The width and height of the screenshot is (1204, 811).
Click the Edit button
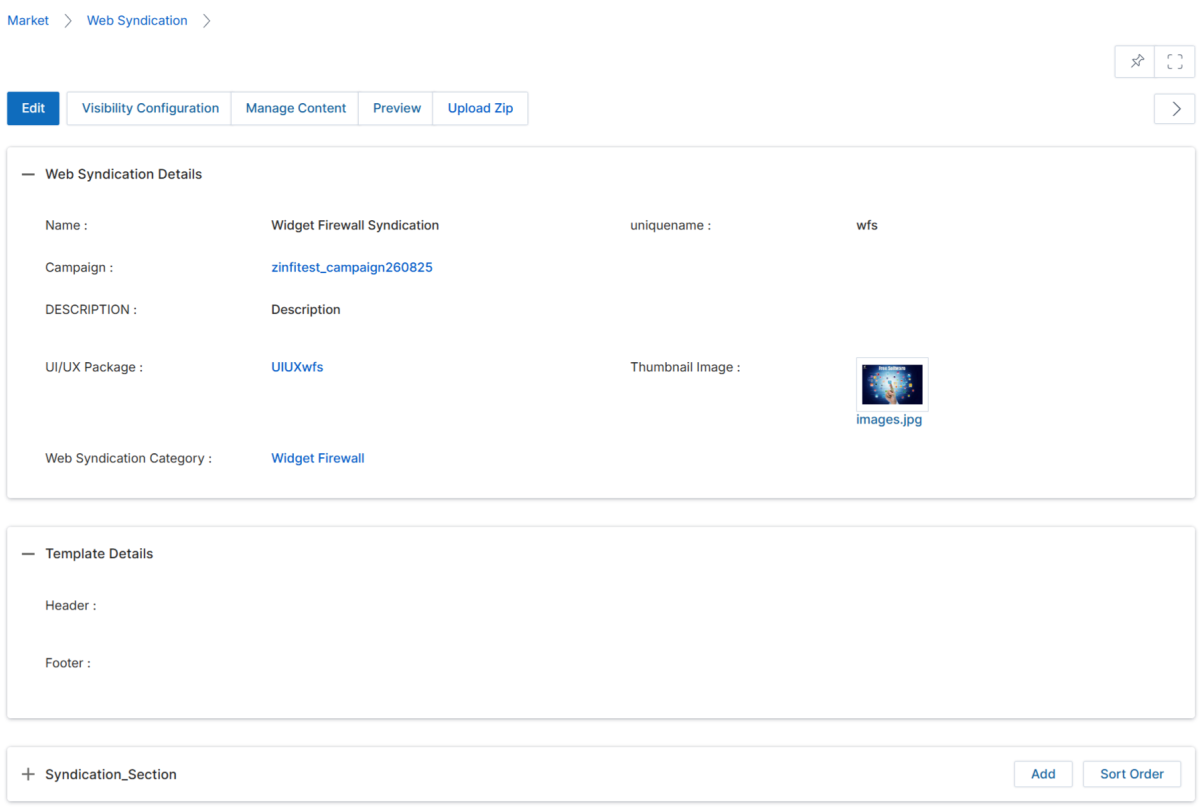pos(33,108)
